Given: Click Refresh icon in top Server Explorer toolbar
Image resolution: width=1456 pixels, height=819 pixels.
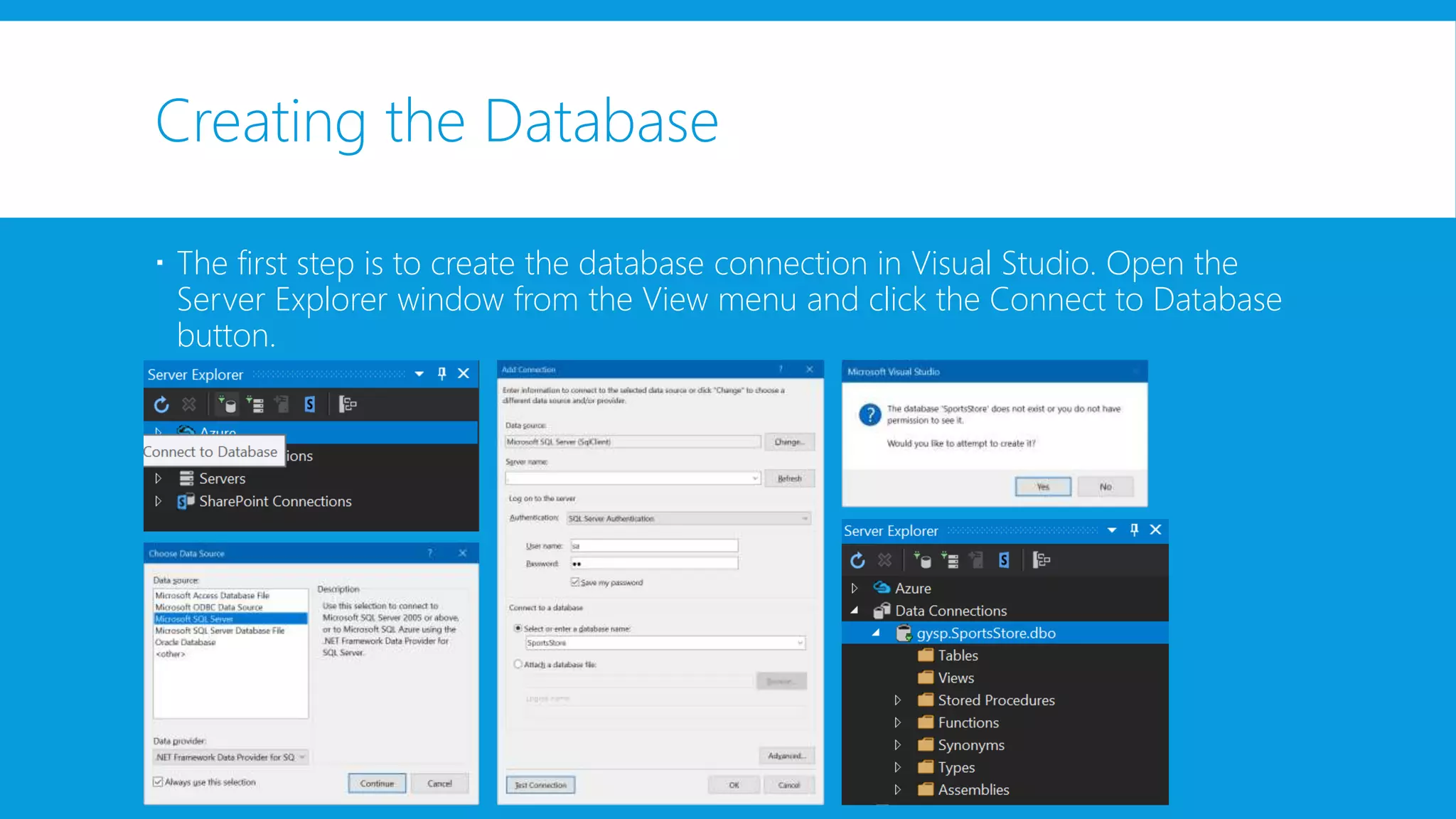Looking at the screenshot, I should pyautogui.click(x=161, y=405).
